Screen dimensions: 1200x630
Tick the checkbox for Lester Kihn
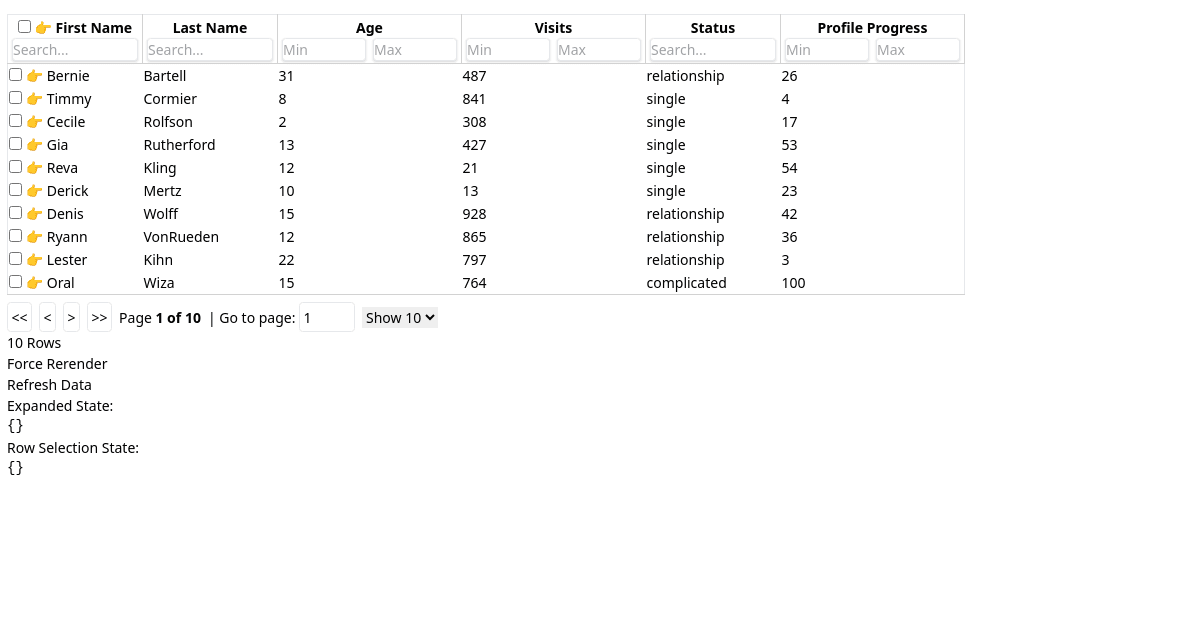[15, 259]
